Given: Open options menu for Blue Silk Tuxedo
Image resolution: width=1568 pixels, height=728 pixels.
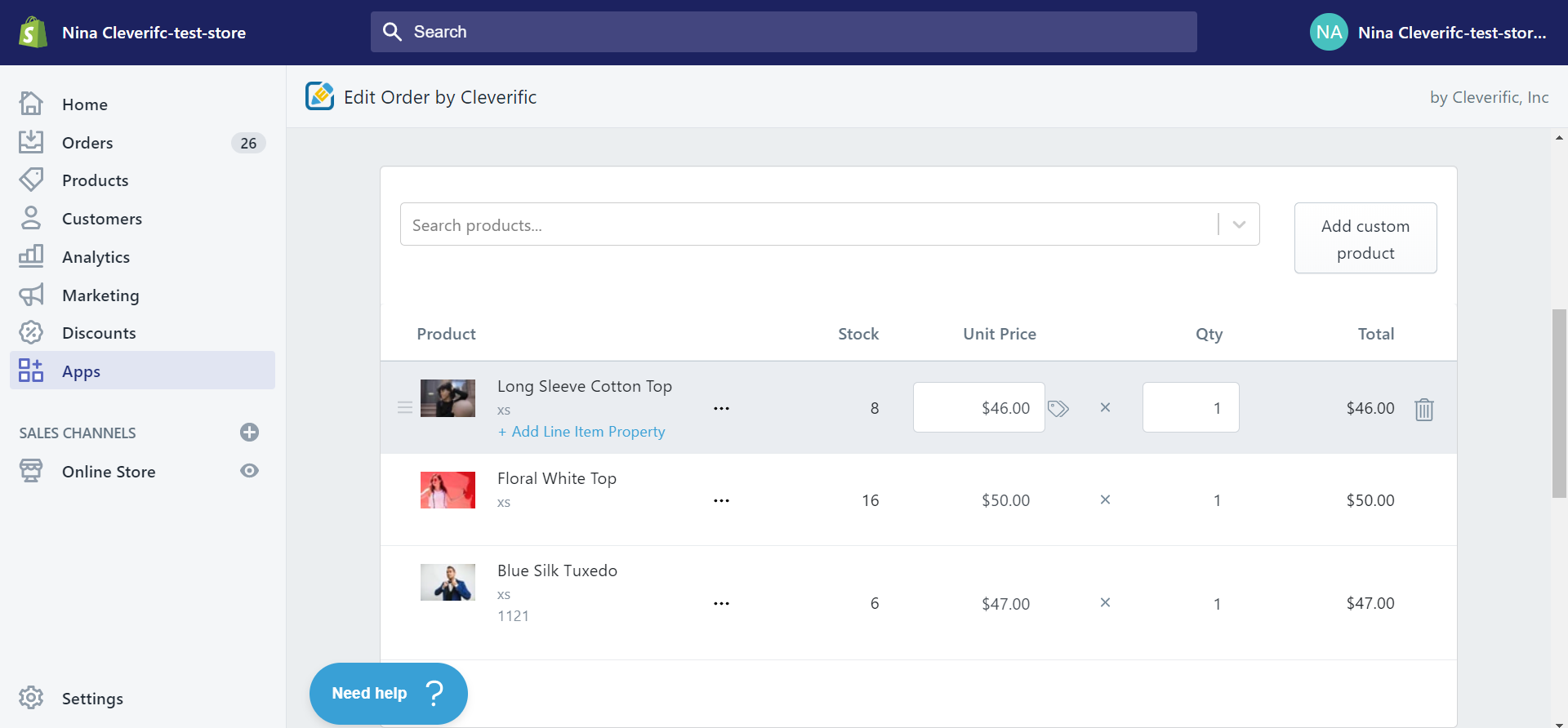Looking at the screenshot, I should coord(721,603).
